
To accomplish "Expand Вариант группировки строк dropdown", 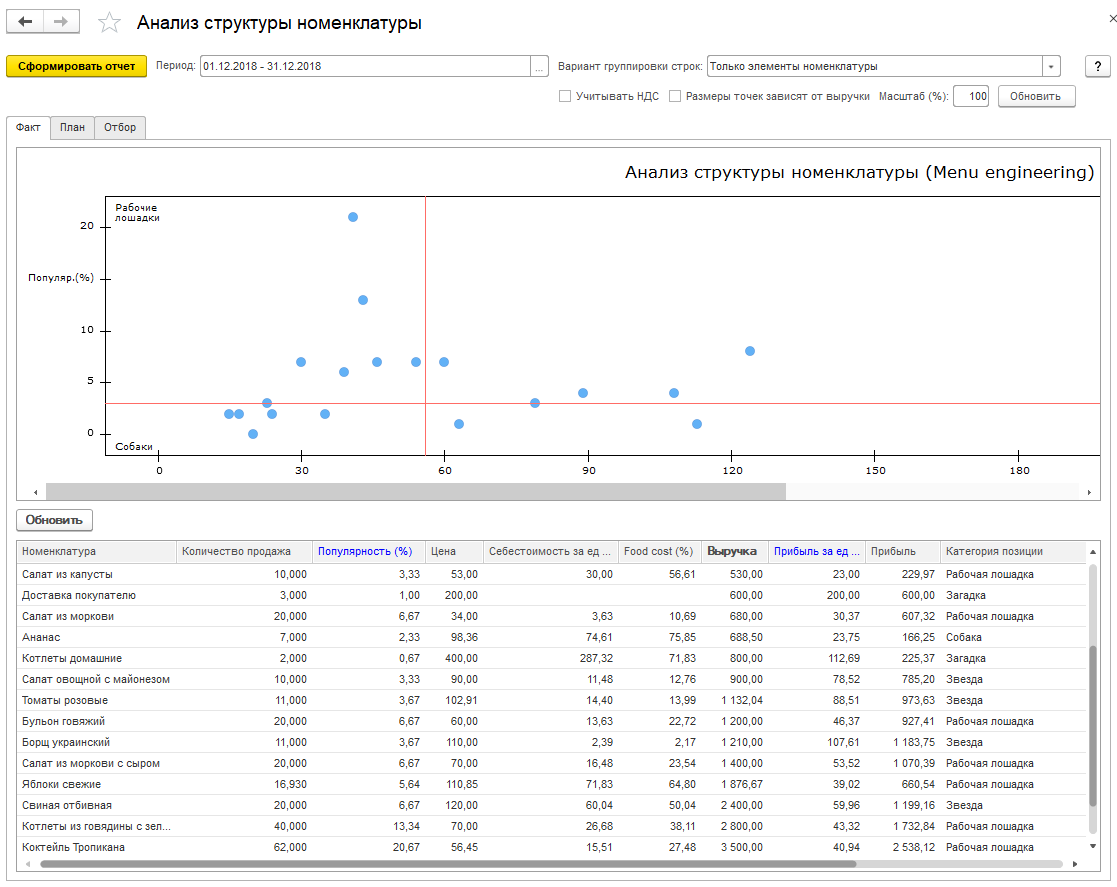I will click(1051, 67).
